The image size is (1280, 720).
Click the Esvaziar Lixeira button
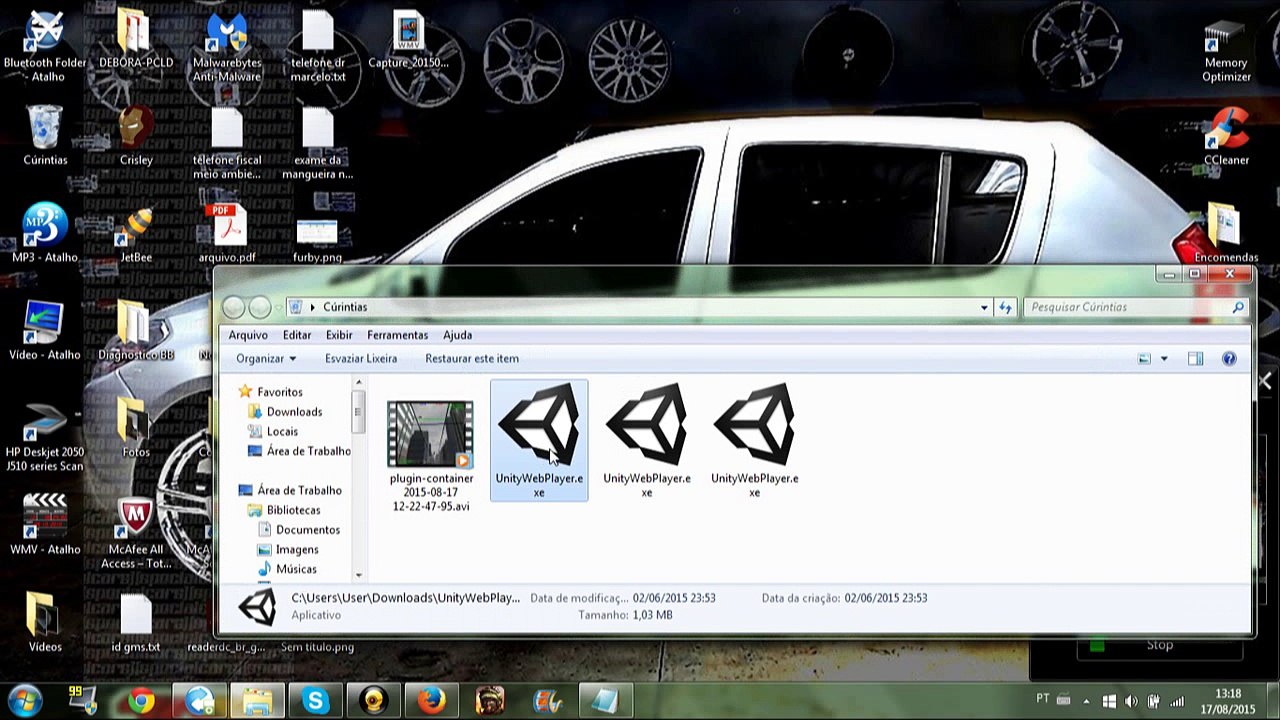[x=361, y=359]
